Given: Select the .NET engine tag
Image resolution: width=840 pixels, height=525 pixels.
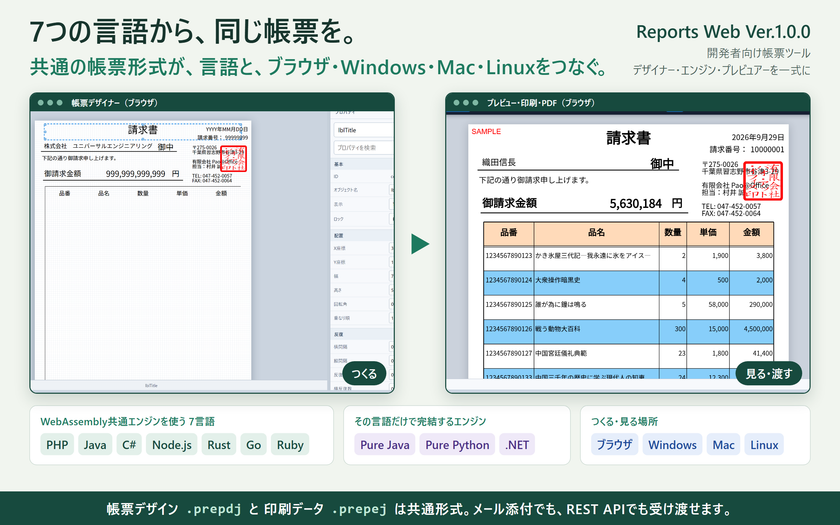Looking at the screenshot, I should coord(516,445).
